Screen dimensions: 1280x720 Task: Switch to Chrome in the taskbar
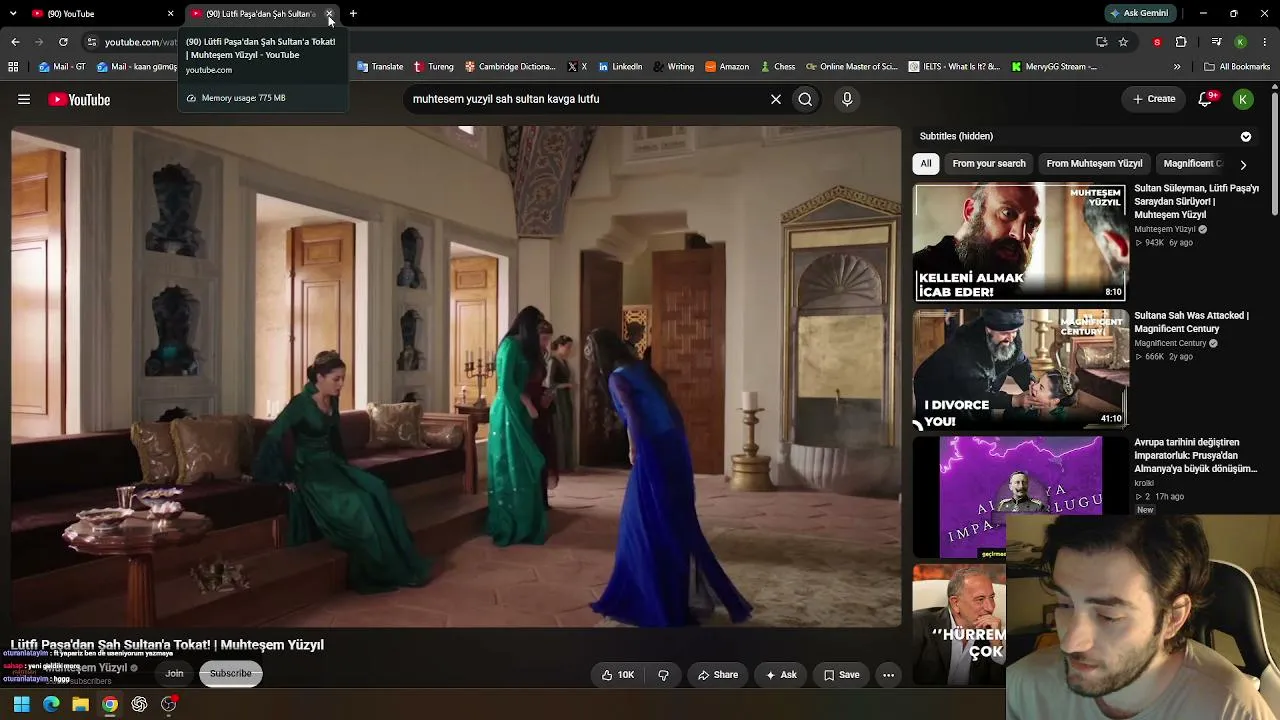click(110, 704)
